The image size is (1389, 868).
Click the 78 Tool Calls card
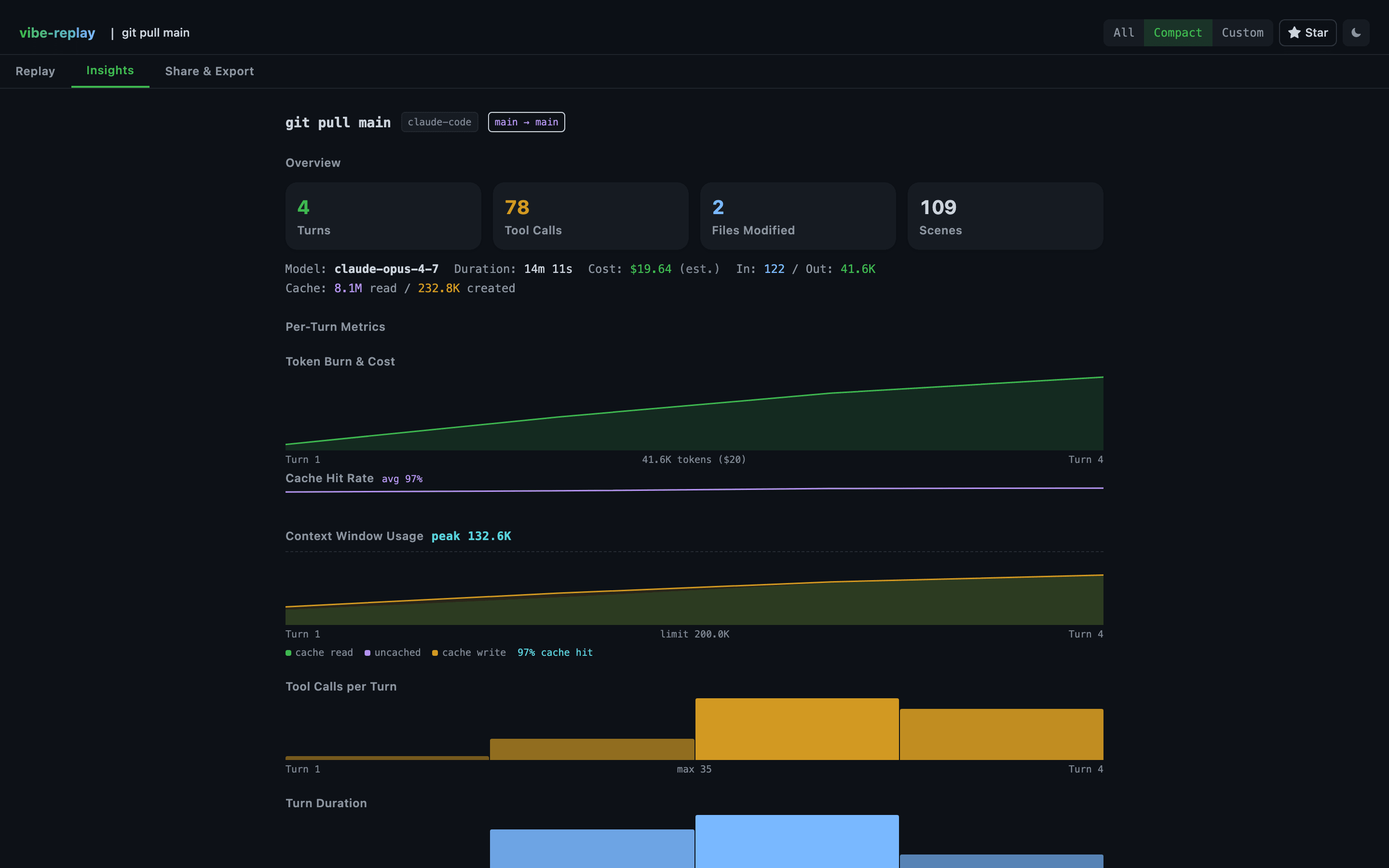[x=591, y=216]
